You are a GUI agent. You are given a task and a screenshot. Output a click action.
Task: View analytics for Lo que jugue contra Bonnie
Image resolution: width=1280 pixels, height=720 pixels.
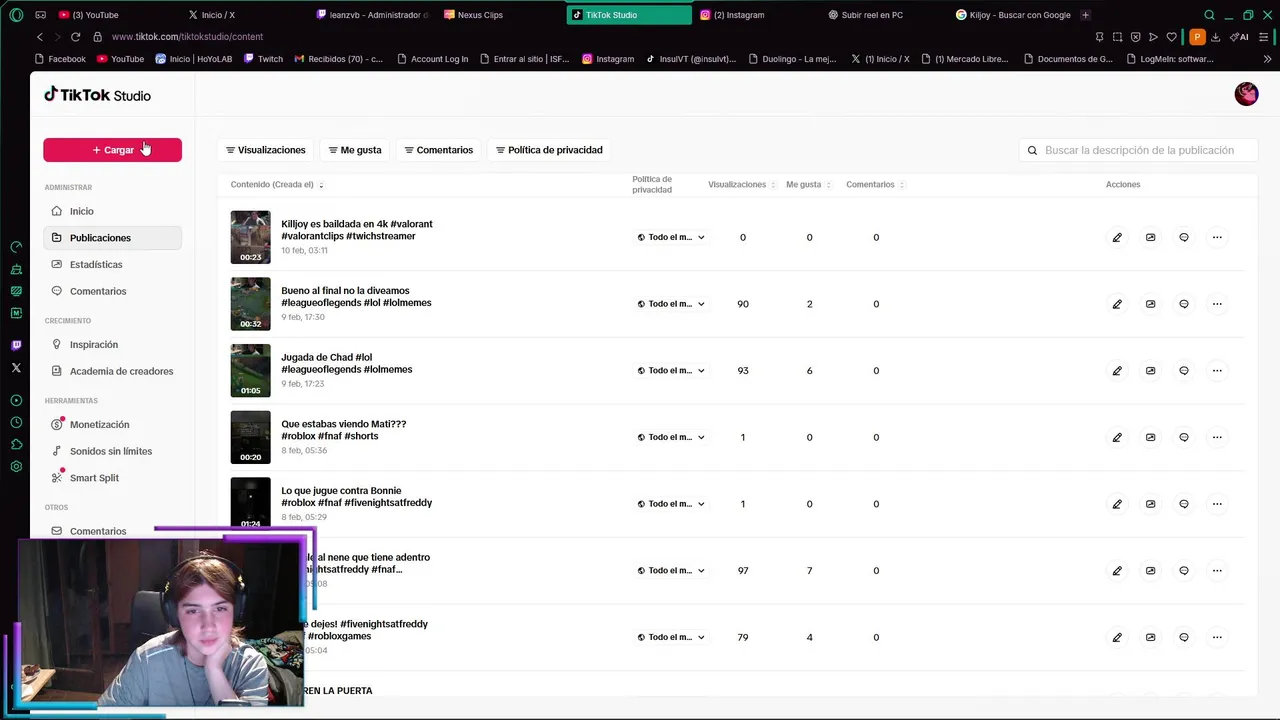point(1150,504)
